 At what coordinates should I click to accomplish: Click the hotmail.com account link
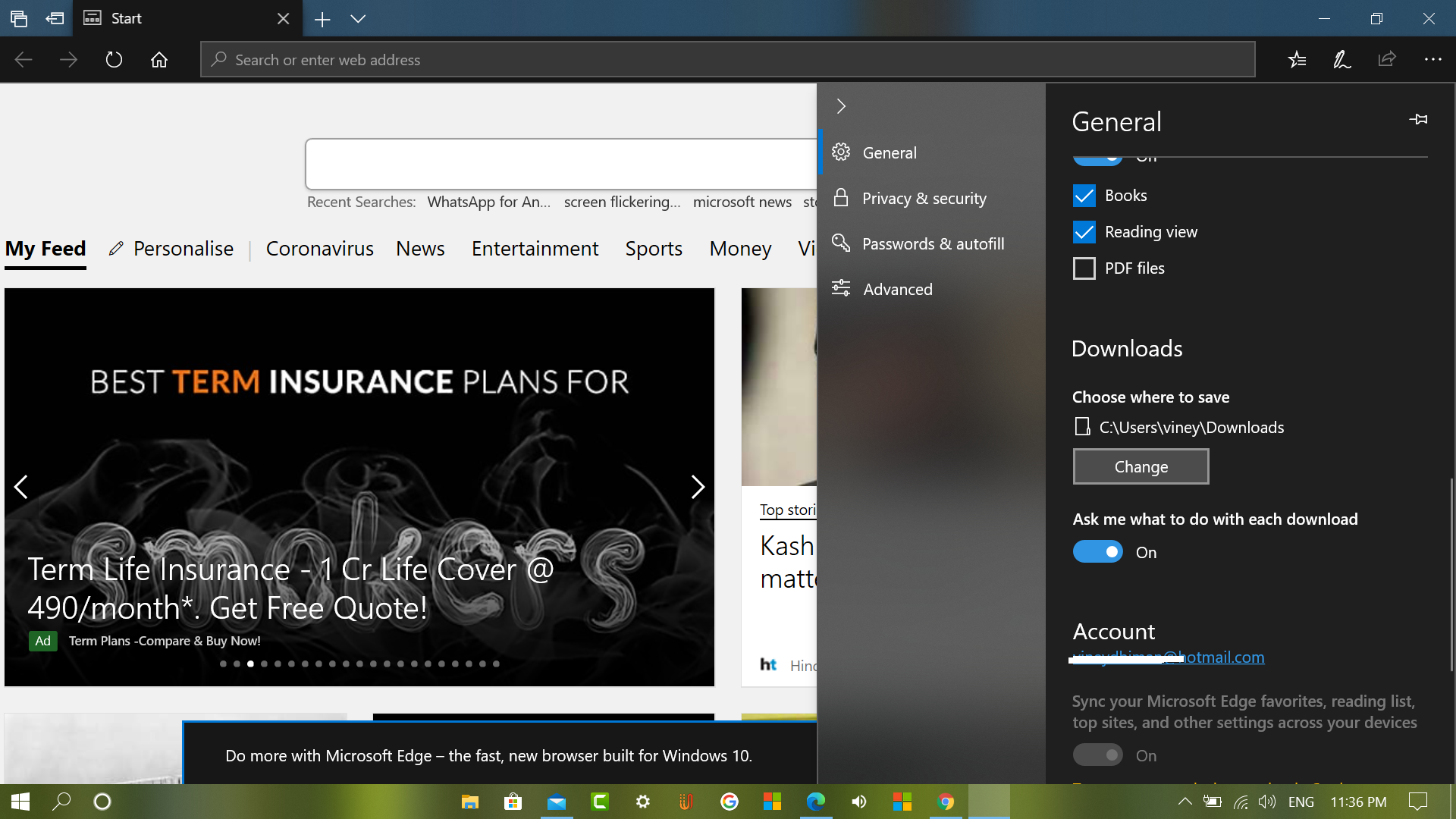1168,657
